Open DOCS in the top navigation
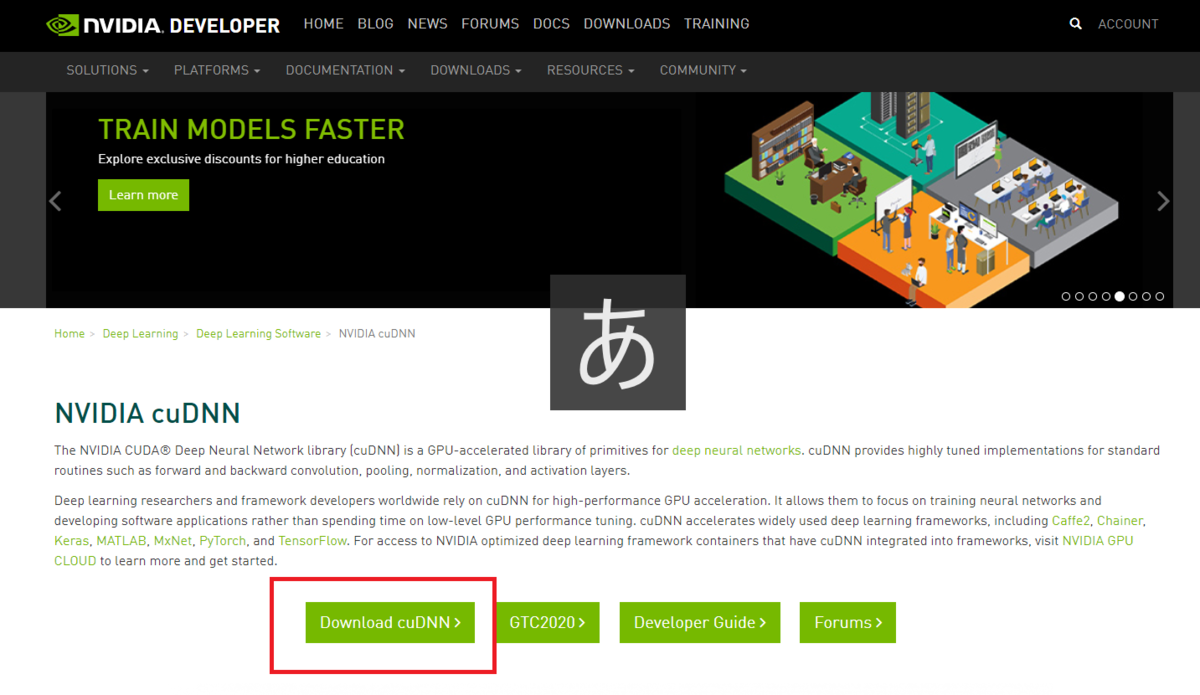The width and height of the screenshot is (1200, 695). click(551, 24)
